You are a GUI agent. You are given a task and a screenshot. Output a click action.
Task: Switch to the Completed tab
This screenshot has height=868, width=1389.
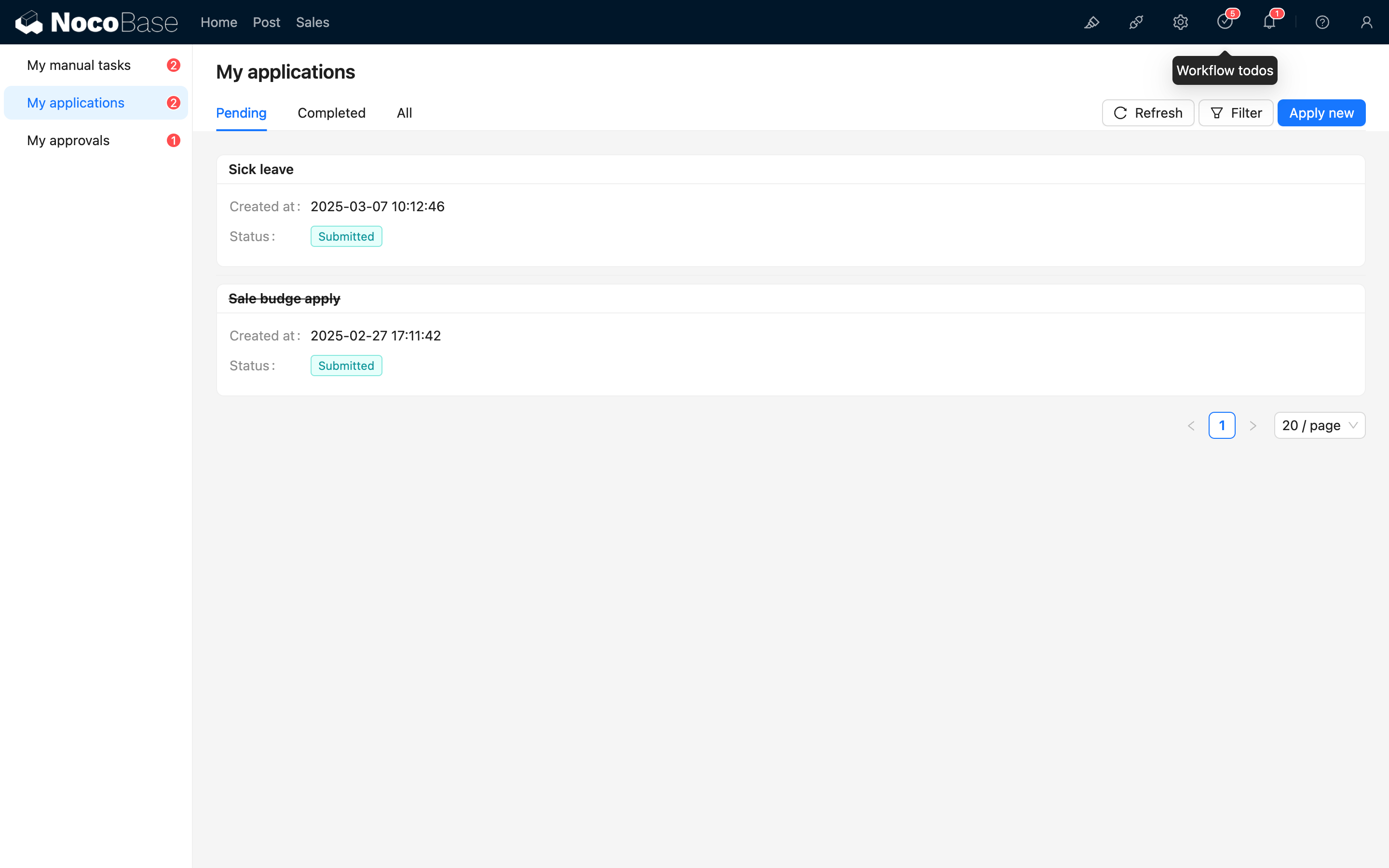pyautogui.click(x=331, y=113)
